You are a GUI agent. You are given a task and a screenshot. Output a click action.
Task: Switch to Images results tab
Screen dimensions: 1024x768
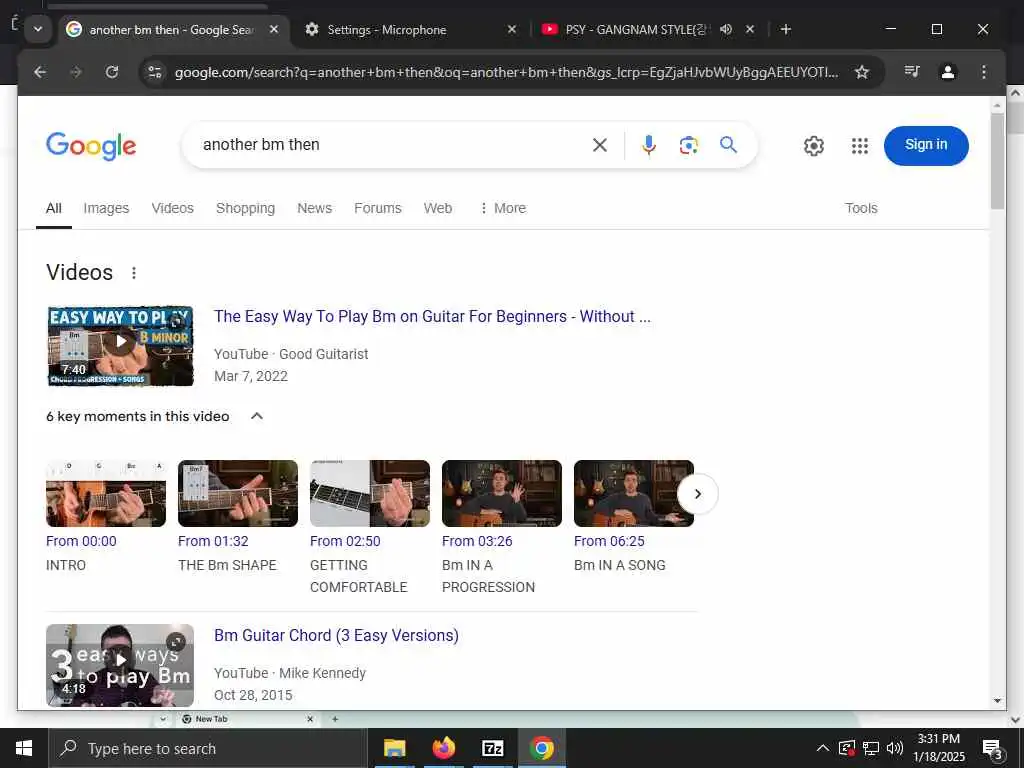pyautogui.click(x=106, y=208)
